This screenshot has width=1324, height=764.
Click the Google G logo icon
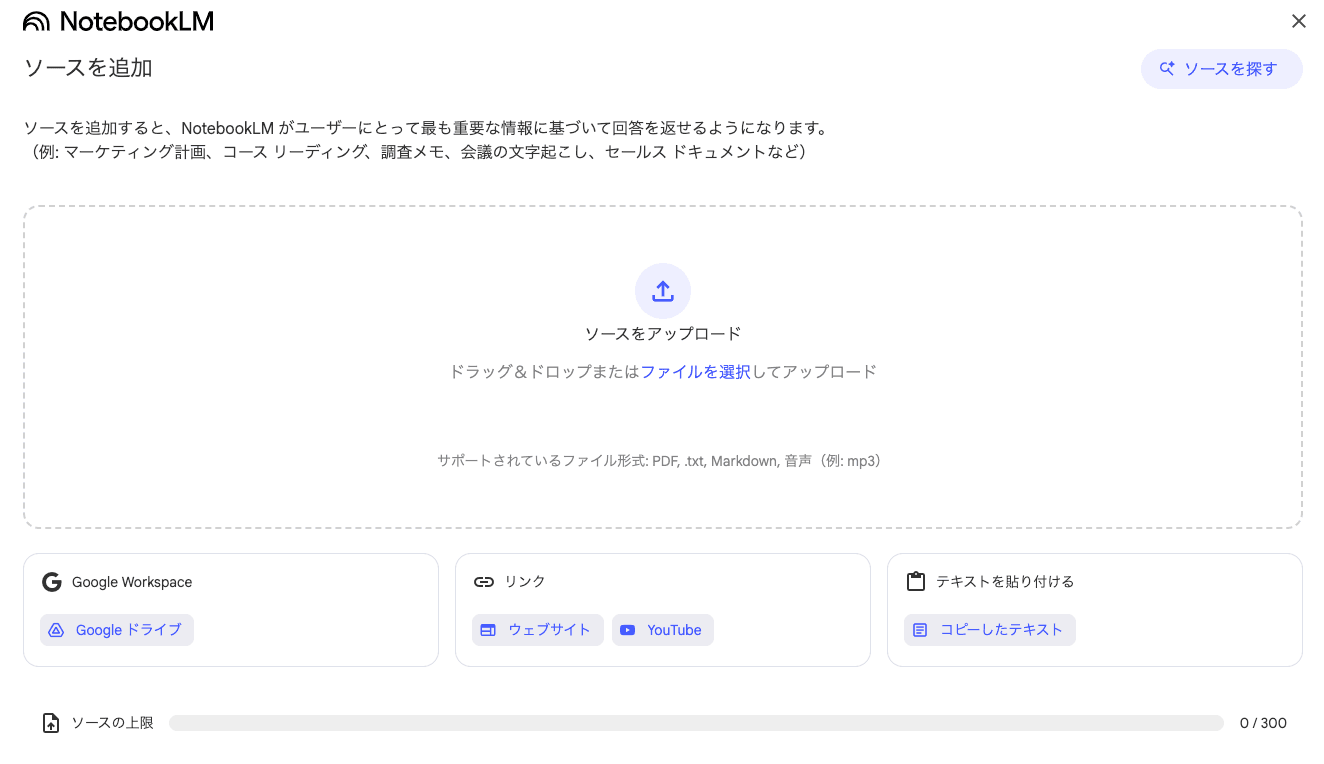(x=51, y=582)
